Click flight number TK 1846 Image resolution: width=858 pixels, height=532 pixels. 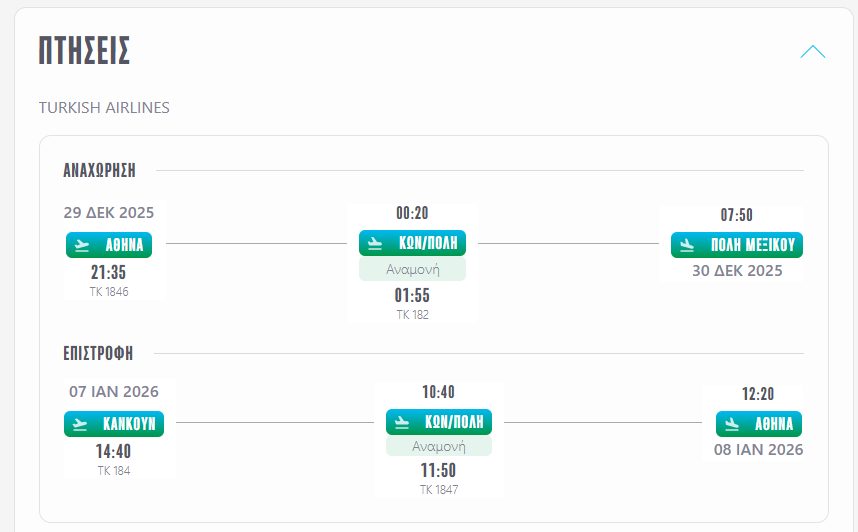109,292
